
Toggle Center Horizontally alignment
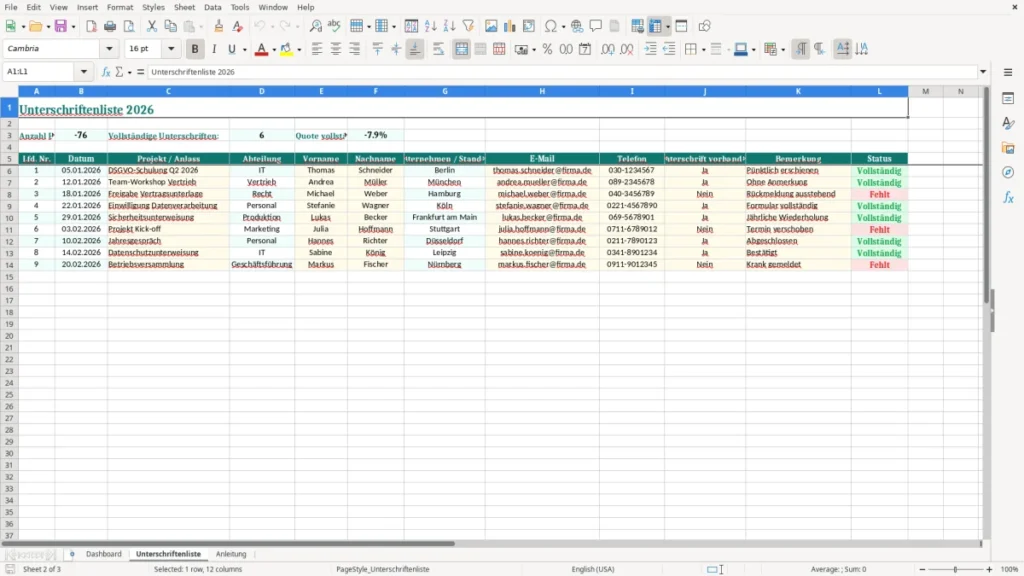(336, 49)
